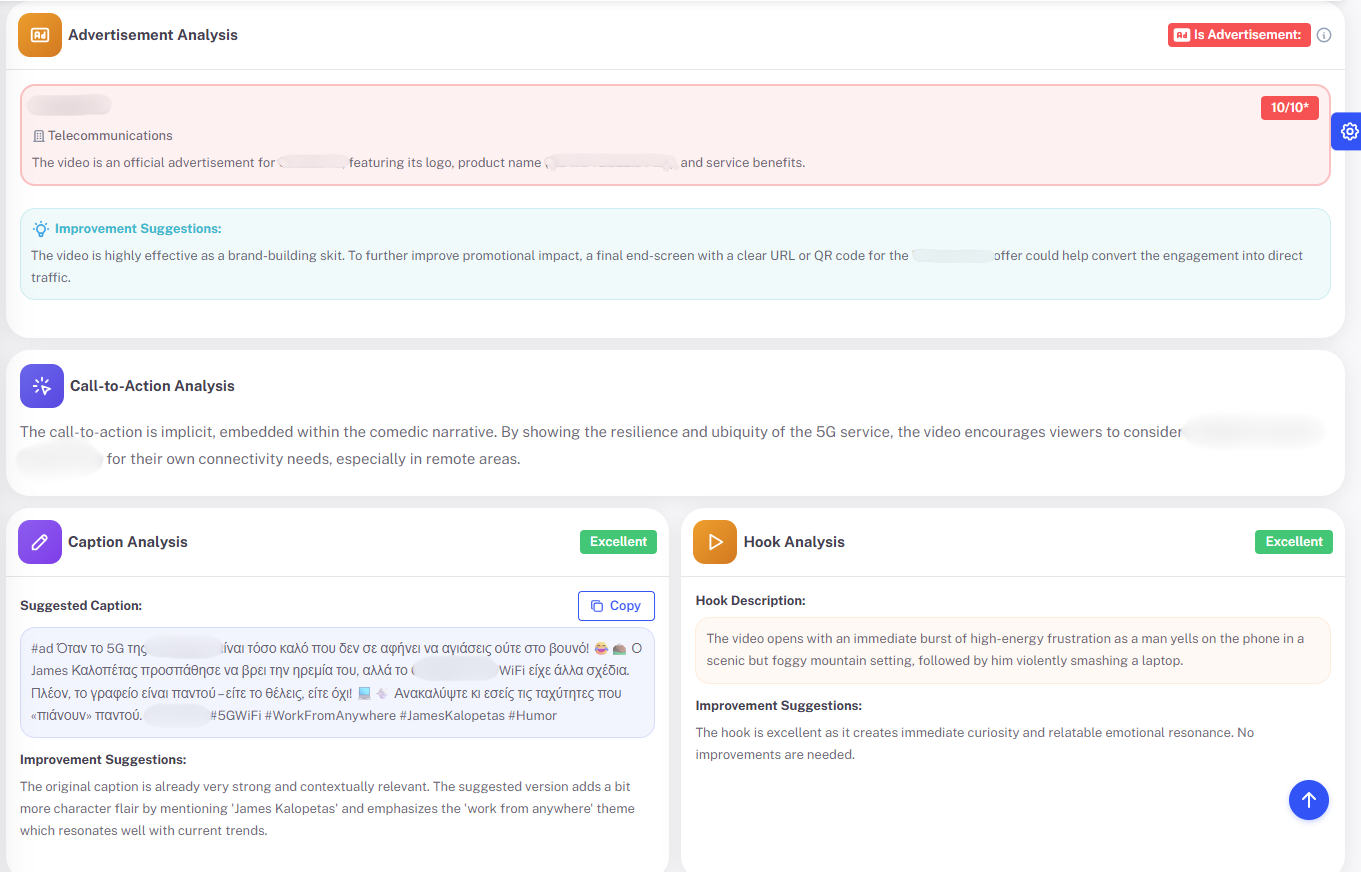Click the hook description text box
The image size is (1361, 872).
1012,650
